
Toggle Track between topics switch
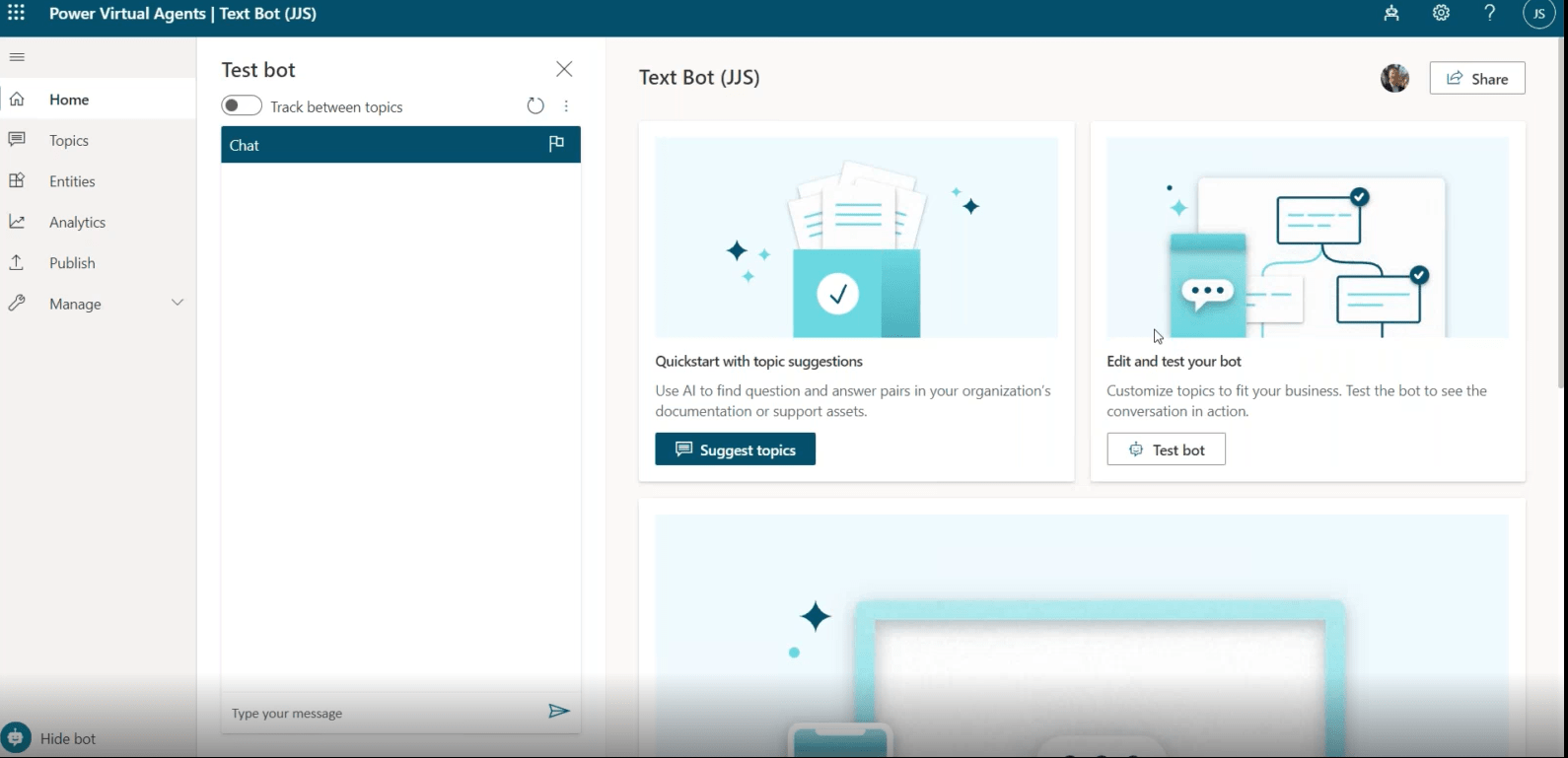tap(242, 105)
